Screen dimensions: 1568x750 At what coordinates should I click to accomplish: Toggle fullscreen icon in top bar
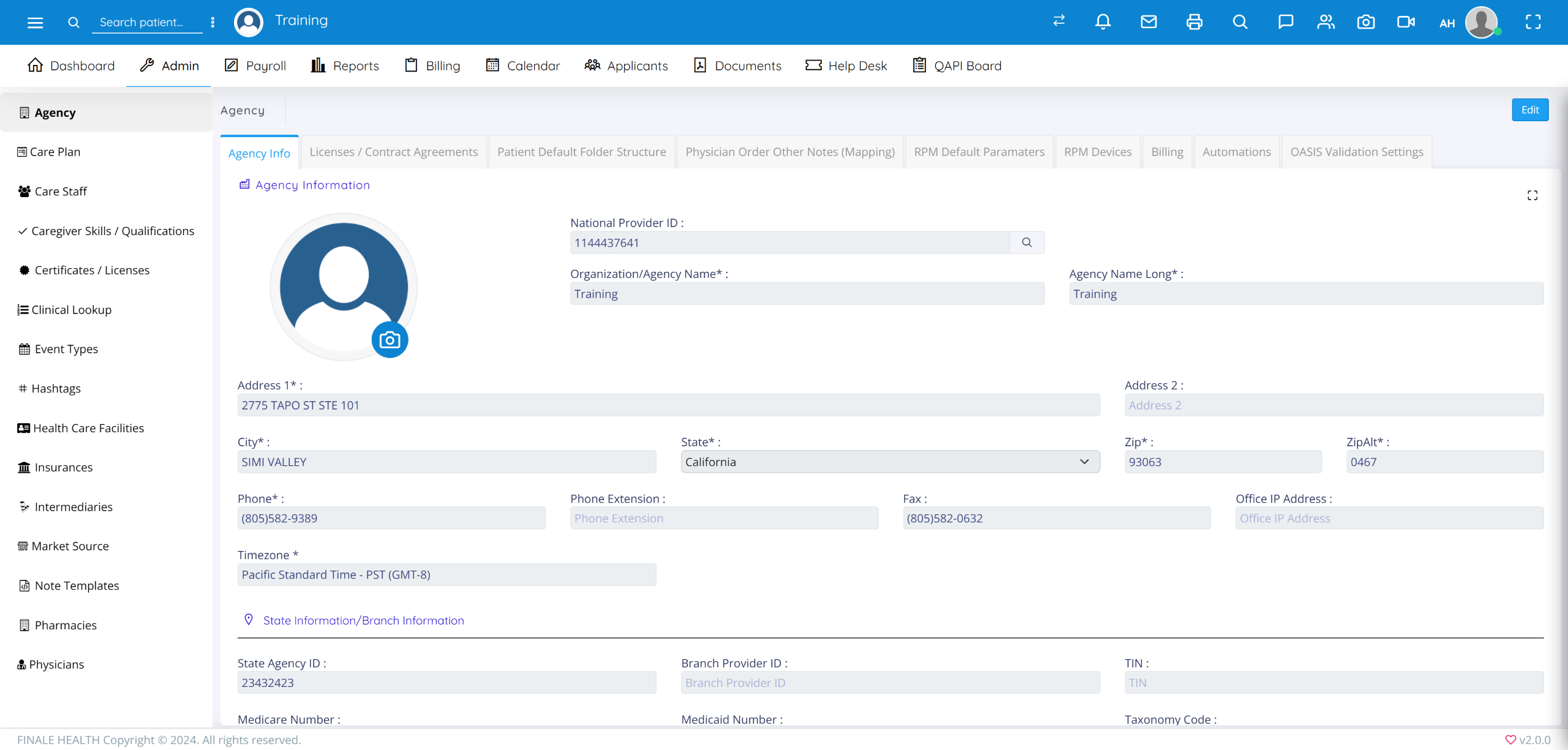click(1532, 22)
